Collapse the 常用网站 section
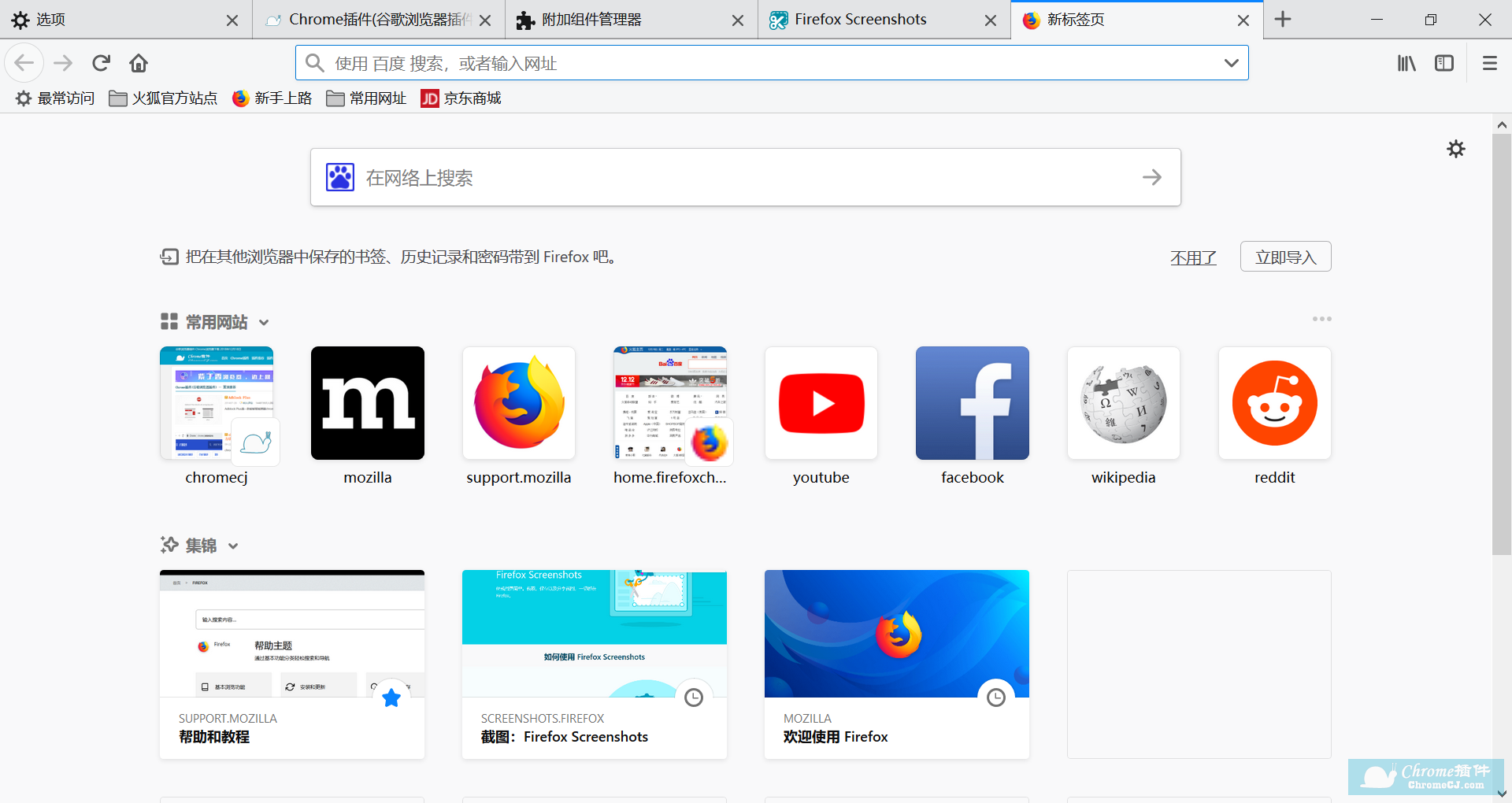 264,323
